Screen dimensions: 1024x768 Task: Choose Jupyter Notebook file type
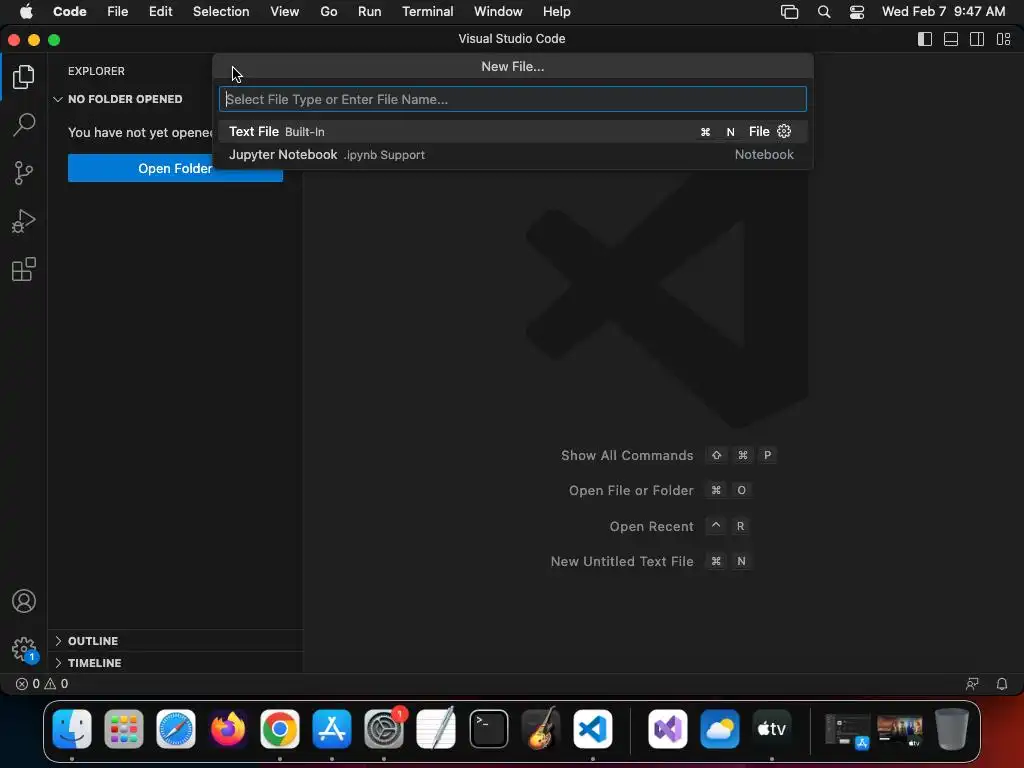[x=513, y=155]
